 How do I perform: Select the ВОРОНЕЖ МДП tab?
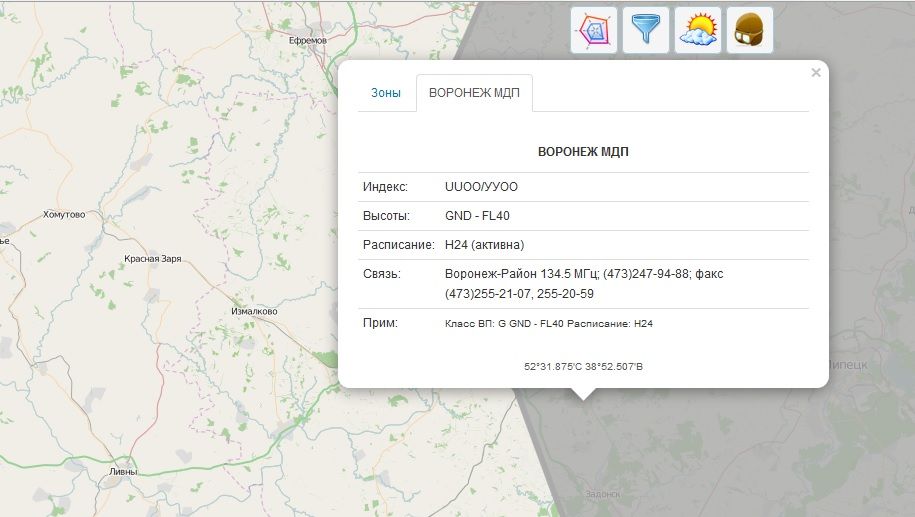coord(474,93)
